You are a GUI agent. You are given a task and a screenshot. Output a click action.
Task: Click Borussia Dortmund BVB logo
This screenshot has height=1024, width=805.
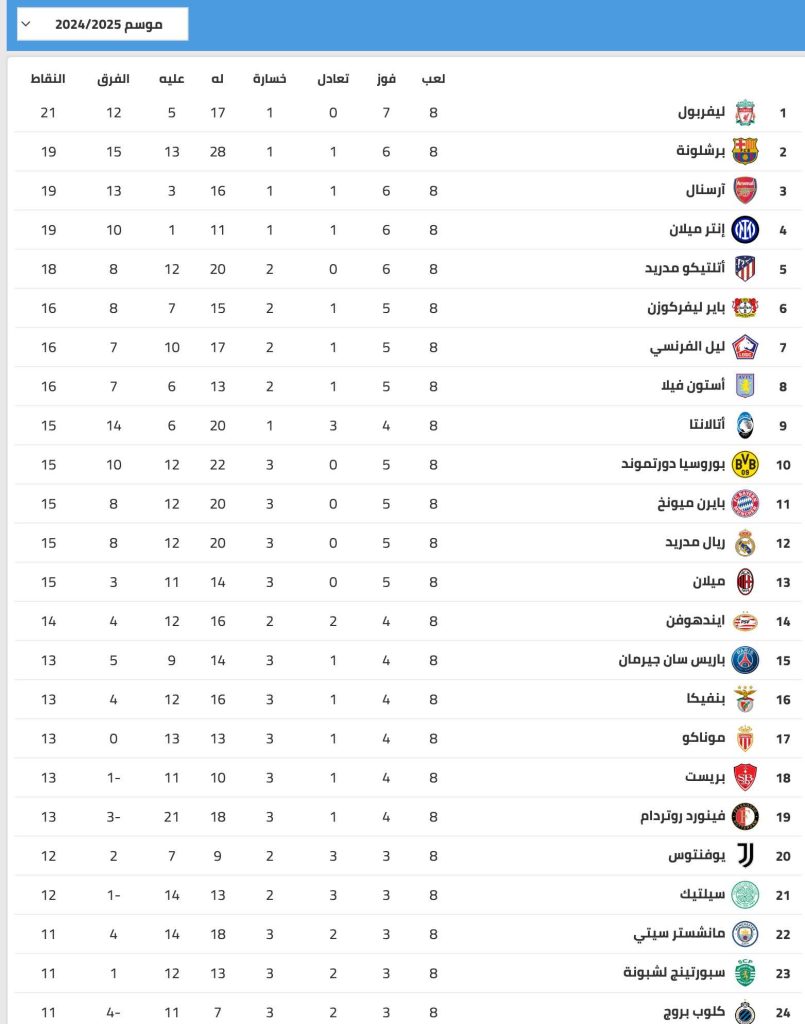coord(745,464)
